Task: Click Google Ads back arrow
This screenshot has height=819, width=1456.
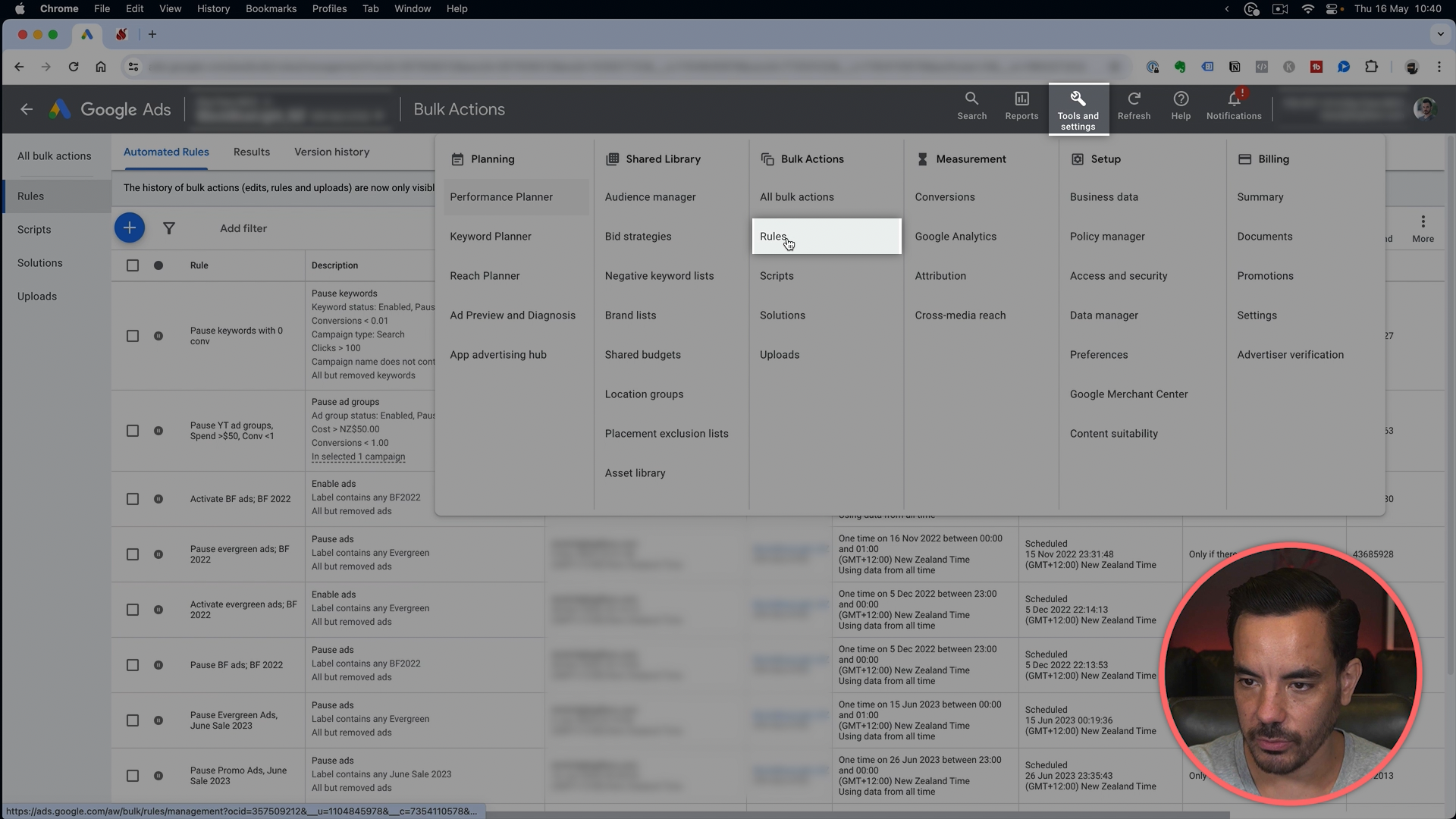Action: pyautogui.click(x=27, y=109)
